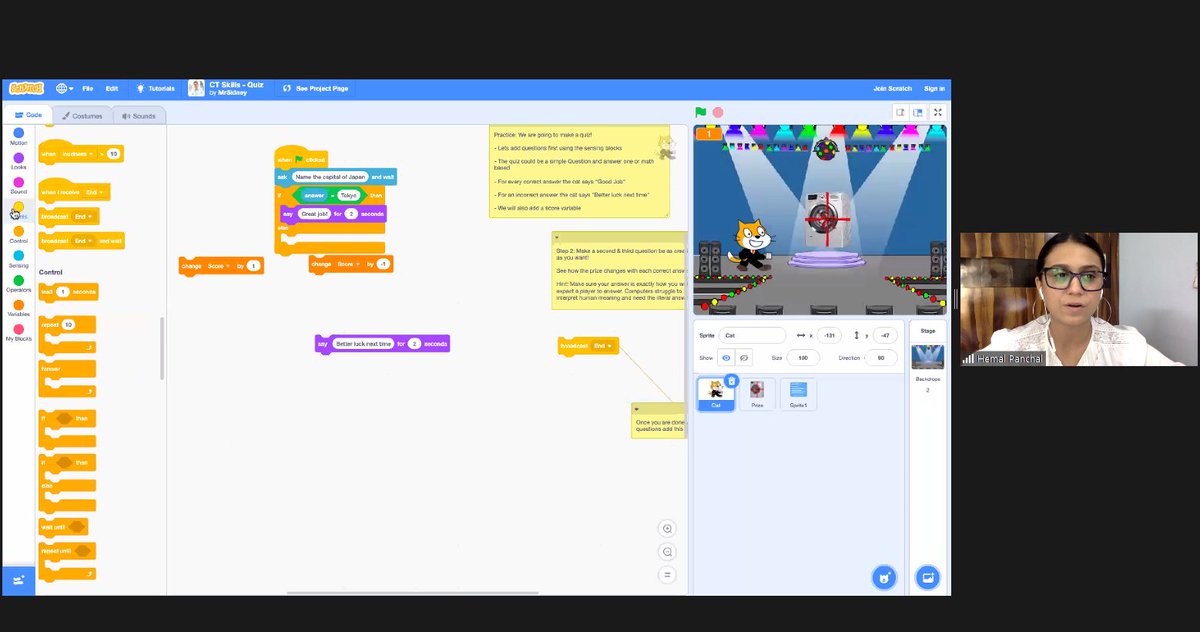Hide the sprite with crossed-eye icon
The height and width of the screenshot is (632, 1200).
pyautogui.click(x=743, y=357)
